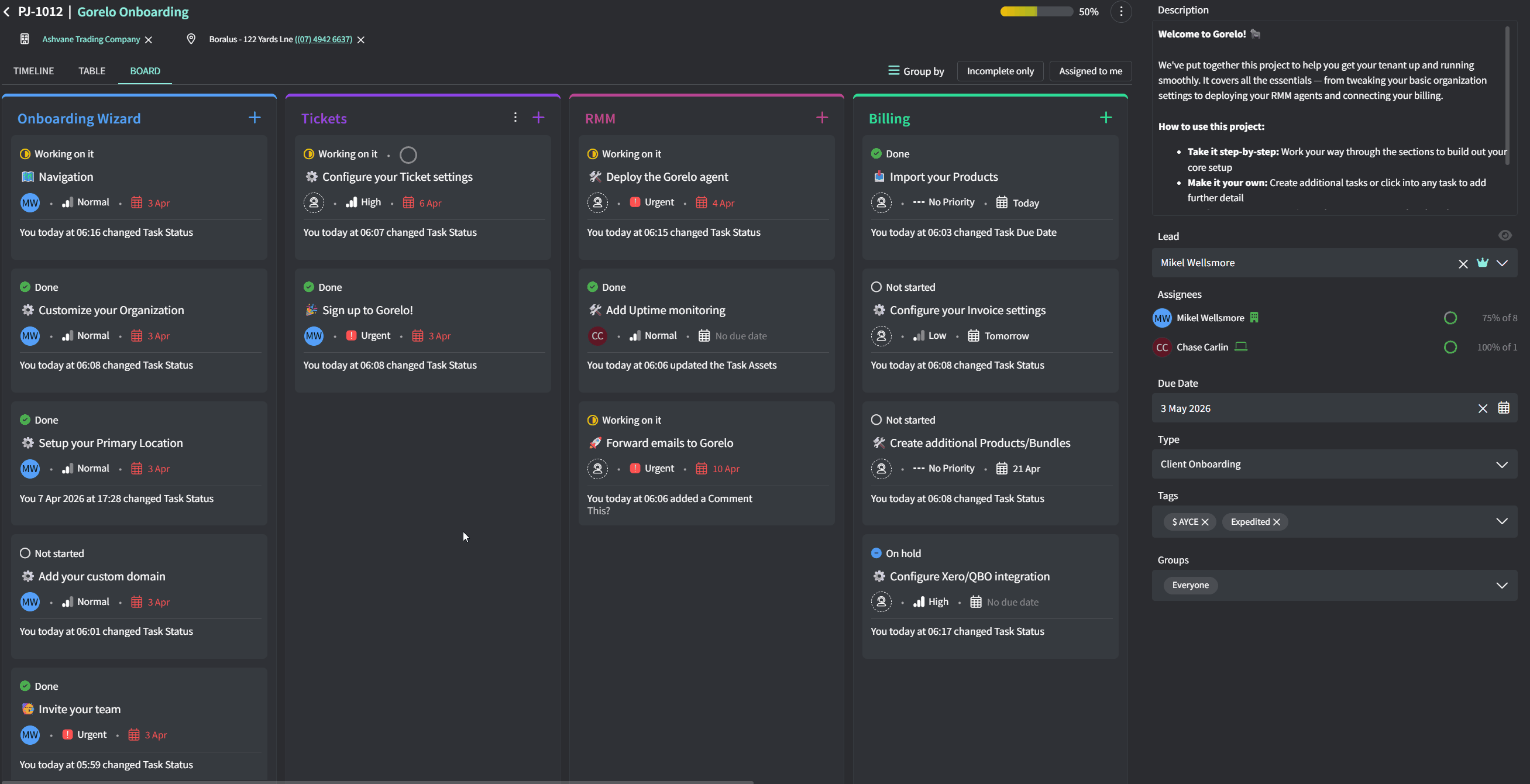Open the project three-dot menu beside 50%
The image size is (1530, 784).
pos(1121,12)
